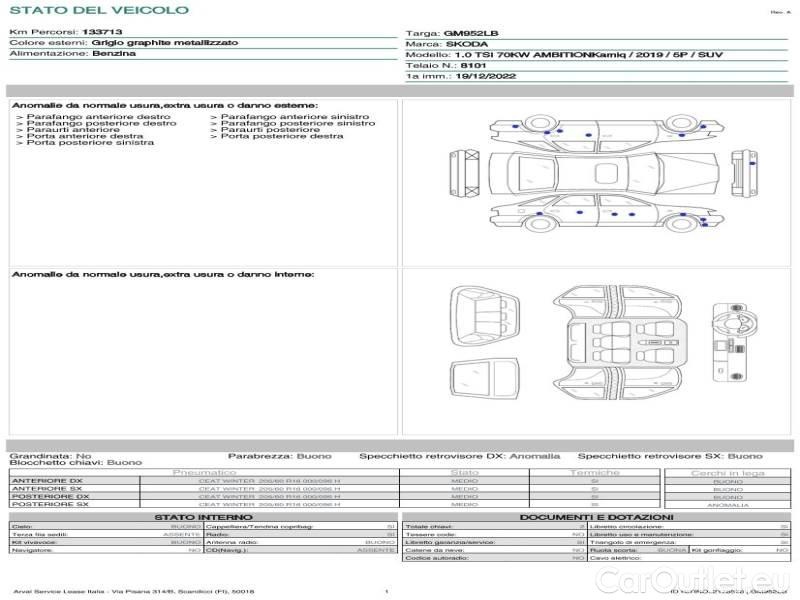Click the Cerchi in lega column header
The width and height of the screenshot is (800, 600).
(x=727, y=472)
